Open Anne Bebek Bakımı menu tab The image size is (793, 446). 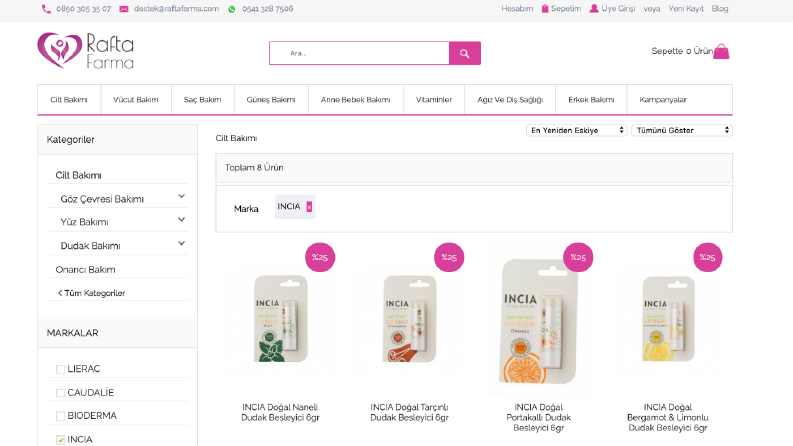pos(356,100)
